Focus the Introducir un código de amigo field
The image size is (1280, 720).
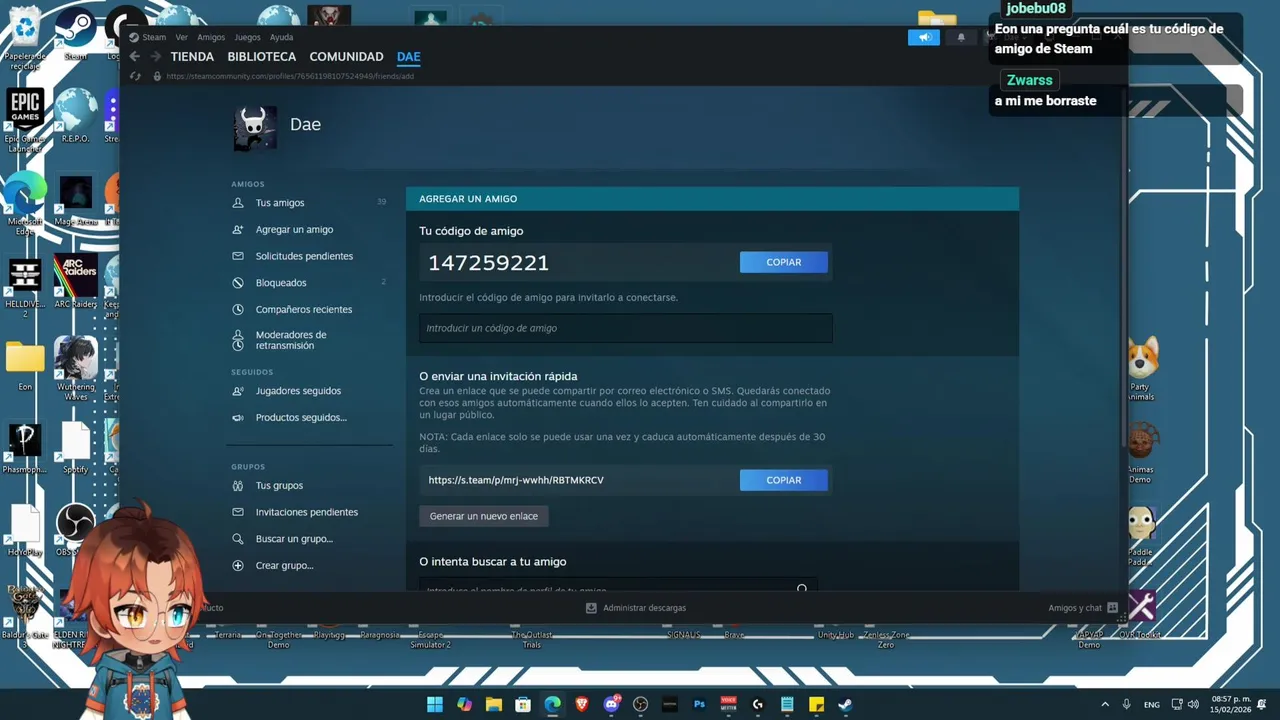click(x=626, y=328)
